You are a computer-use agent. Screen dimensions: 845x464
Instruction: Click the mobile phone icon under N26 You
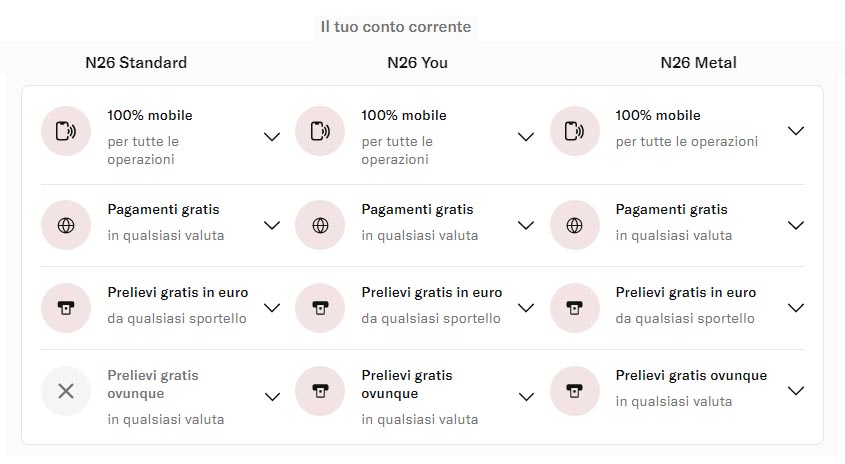320,131
